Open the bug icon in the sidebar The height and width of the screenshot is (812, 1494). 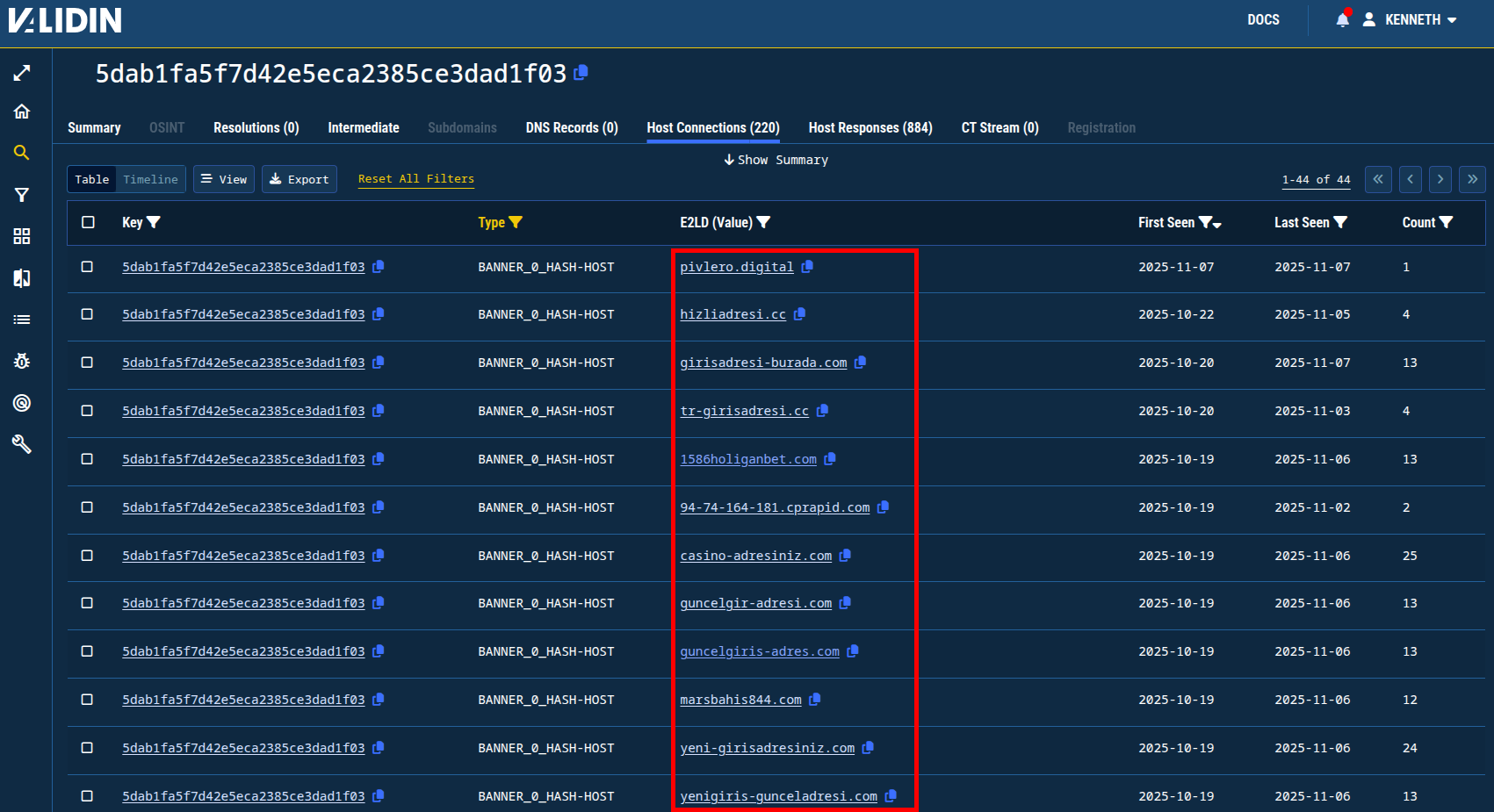(x=22, y=361)
